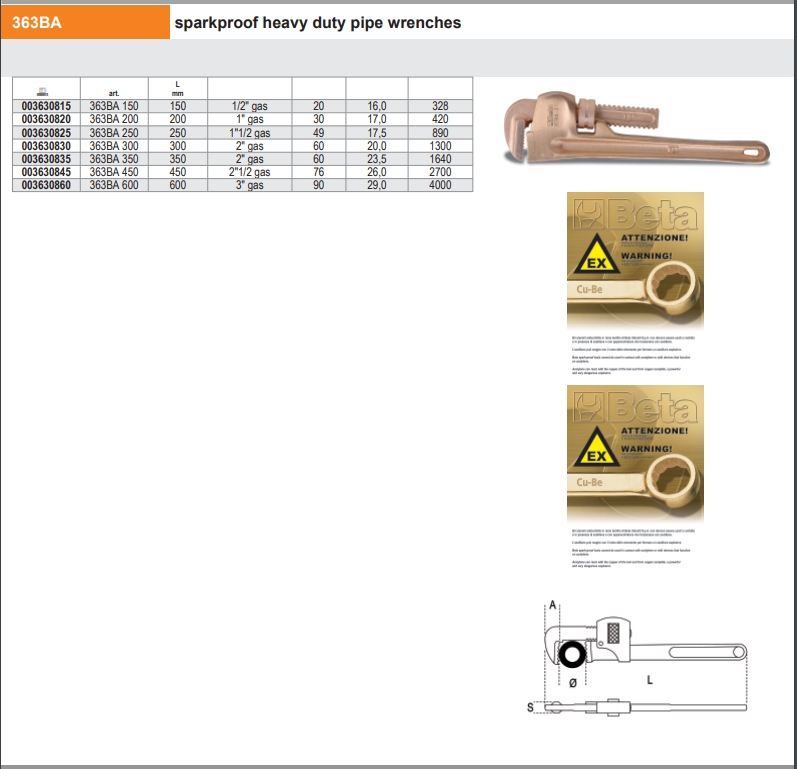Viewport: 797px width, 769px height.
Task: Click the value 17,5 in the table
Action: point(377,133)
